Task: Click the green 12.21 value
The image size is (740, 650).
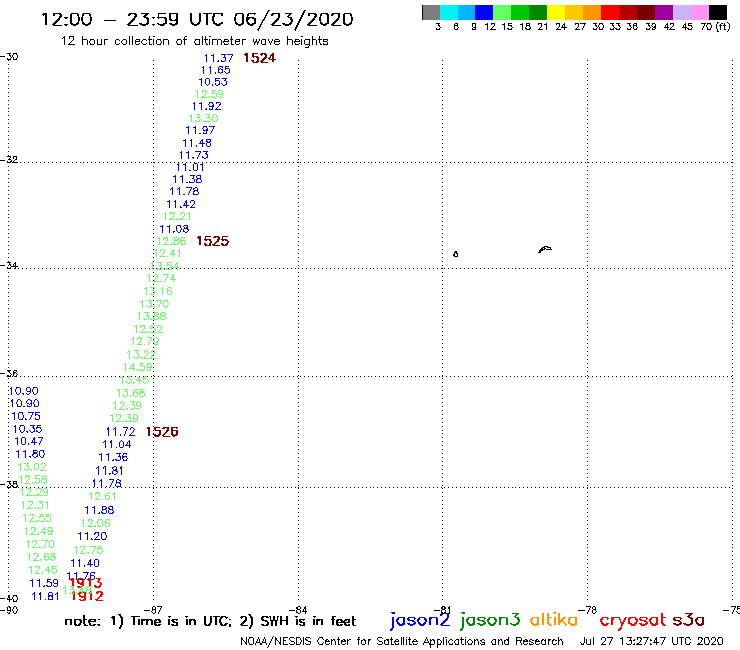Action: (177, 216)
